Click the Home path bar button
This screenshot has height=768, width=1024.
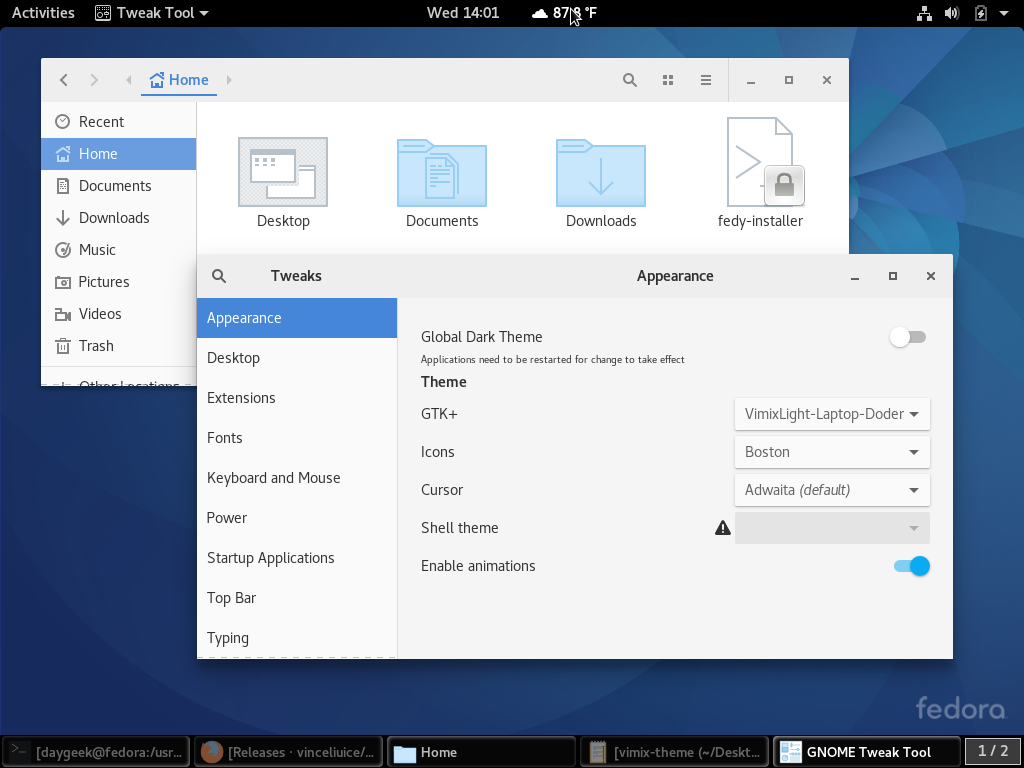179,80
